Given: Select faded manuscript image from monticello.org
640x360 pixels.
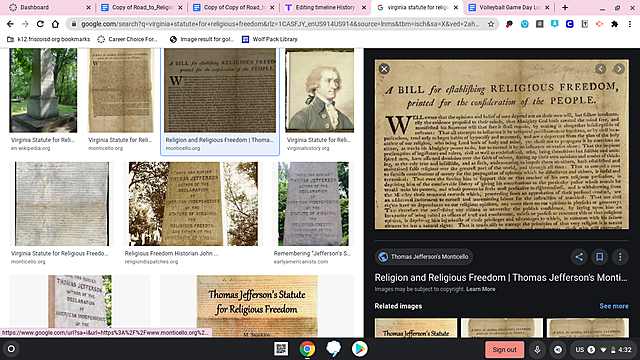Looking at the screenshot, I should 62,204.
